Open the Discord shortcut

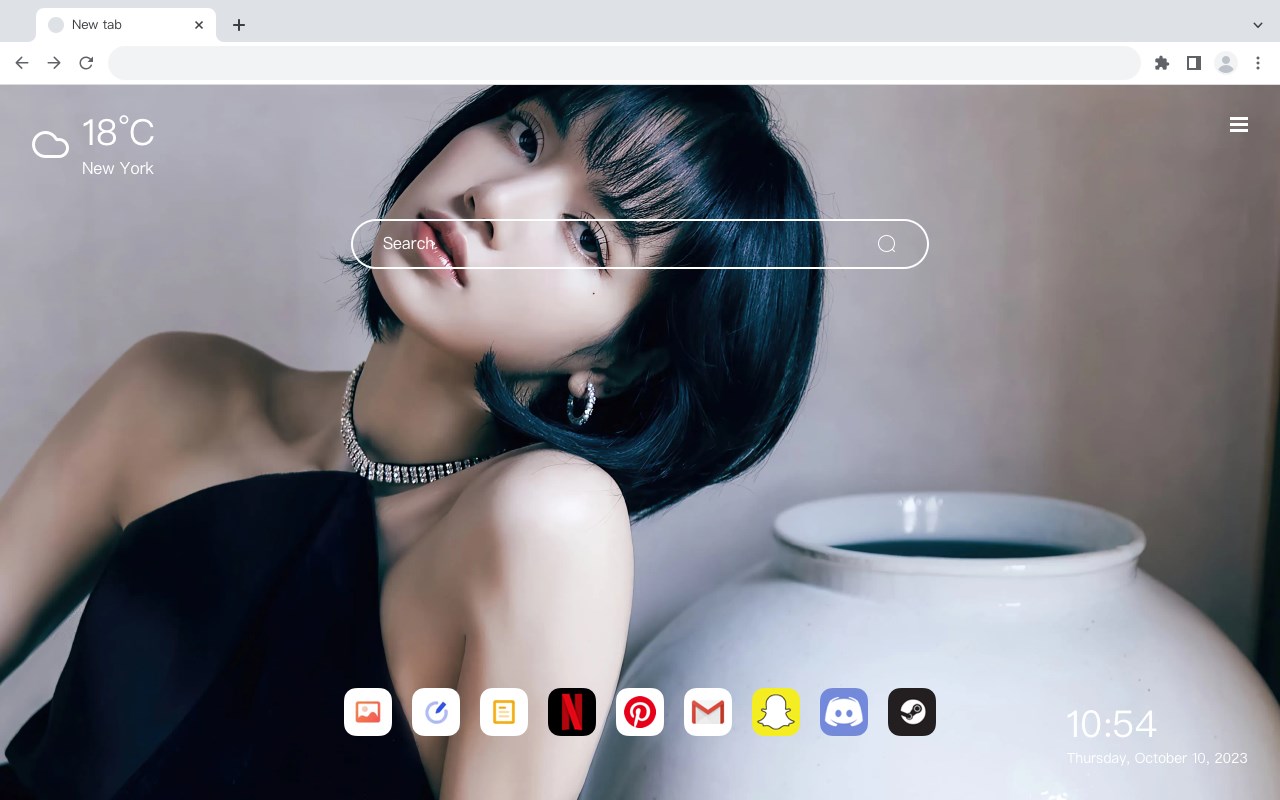(x=844, y=712)
